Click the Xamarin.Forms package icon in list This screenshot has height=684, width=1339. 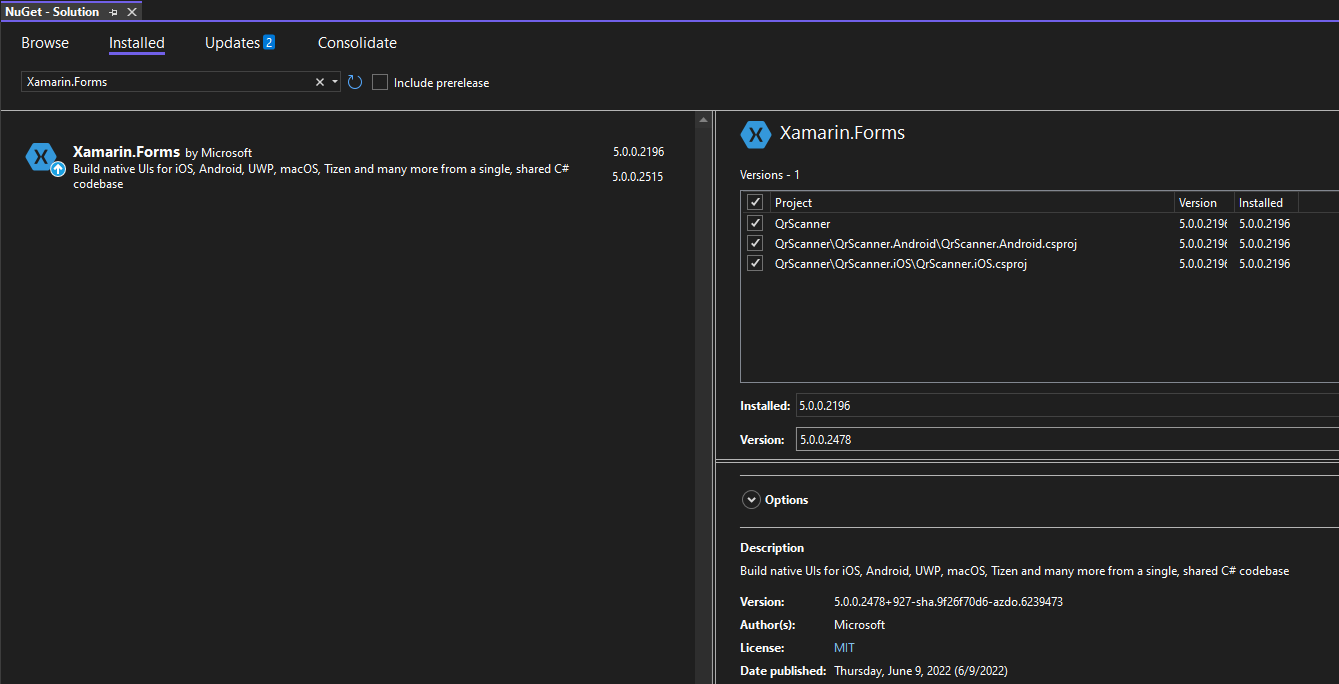[41, 156]
